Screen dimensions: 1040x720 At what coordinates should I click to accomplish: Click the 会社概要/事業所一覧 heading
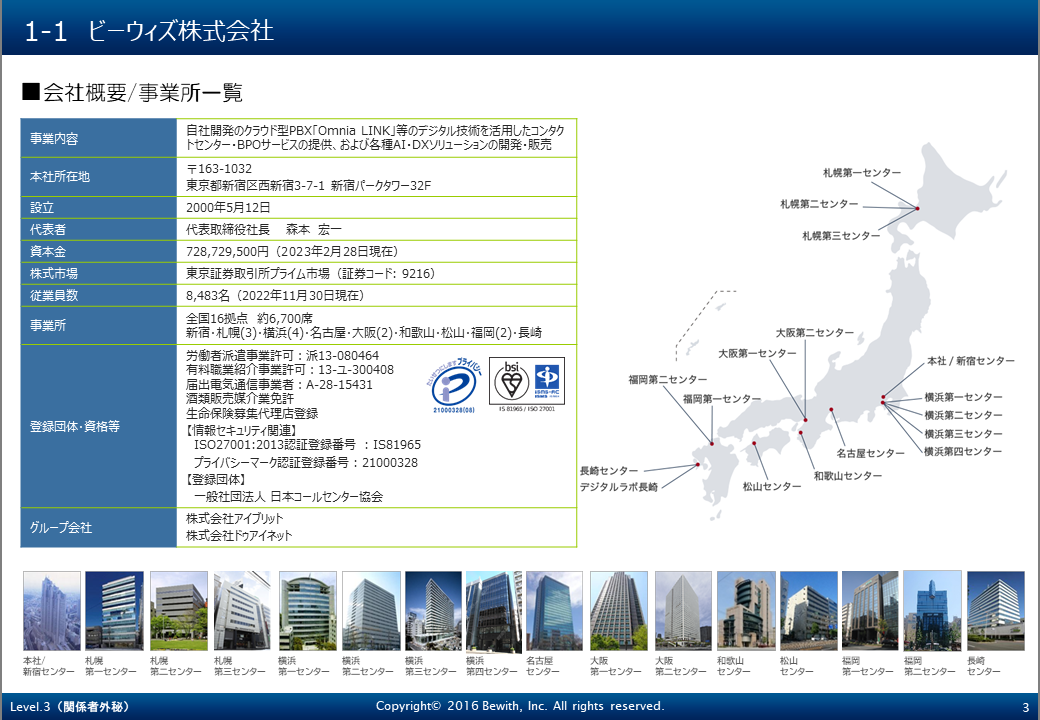point(133,92)
